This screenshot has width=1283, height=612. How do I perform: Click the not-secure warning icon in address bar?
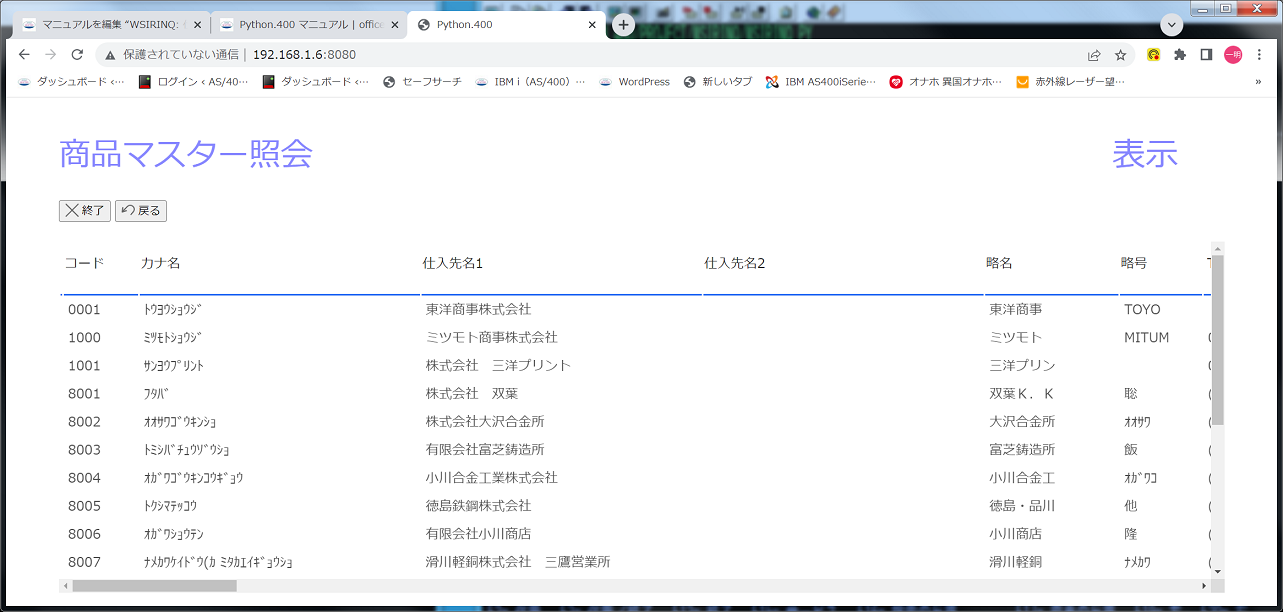coord(110,55)
